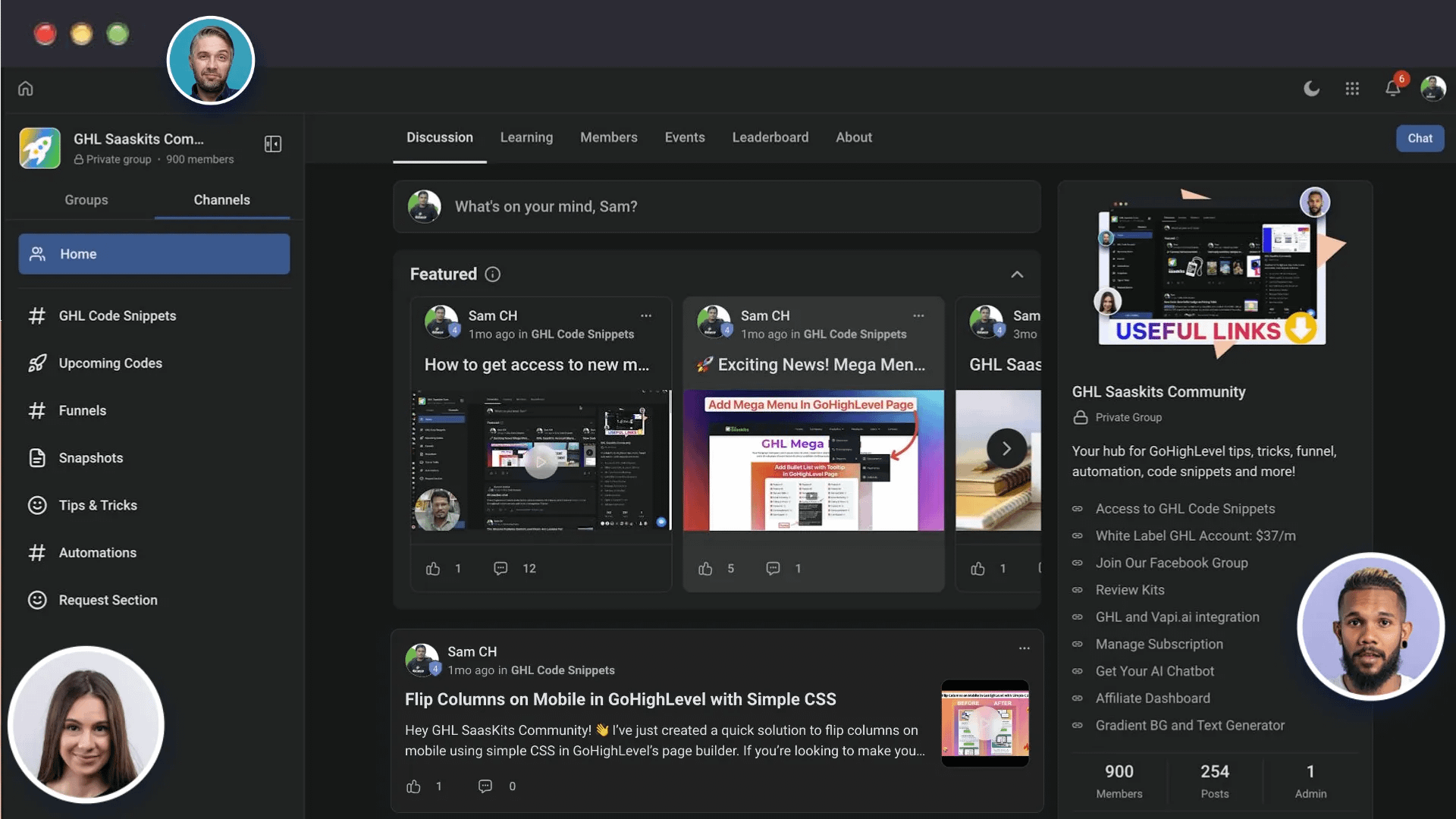Open the profile avatar menu in top bar
This screenshot has width=1456, height=819.
pyautogui.click(x=1433, y=89)
